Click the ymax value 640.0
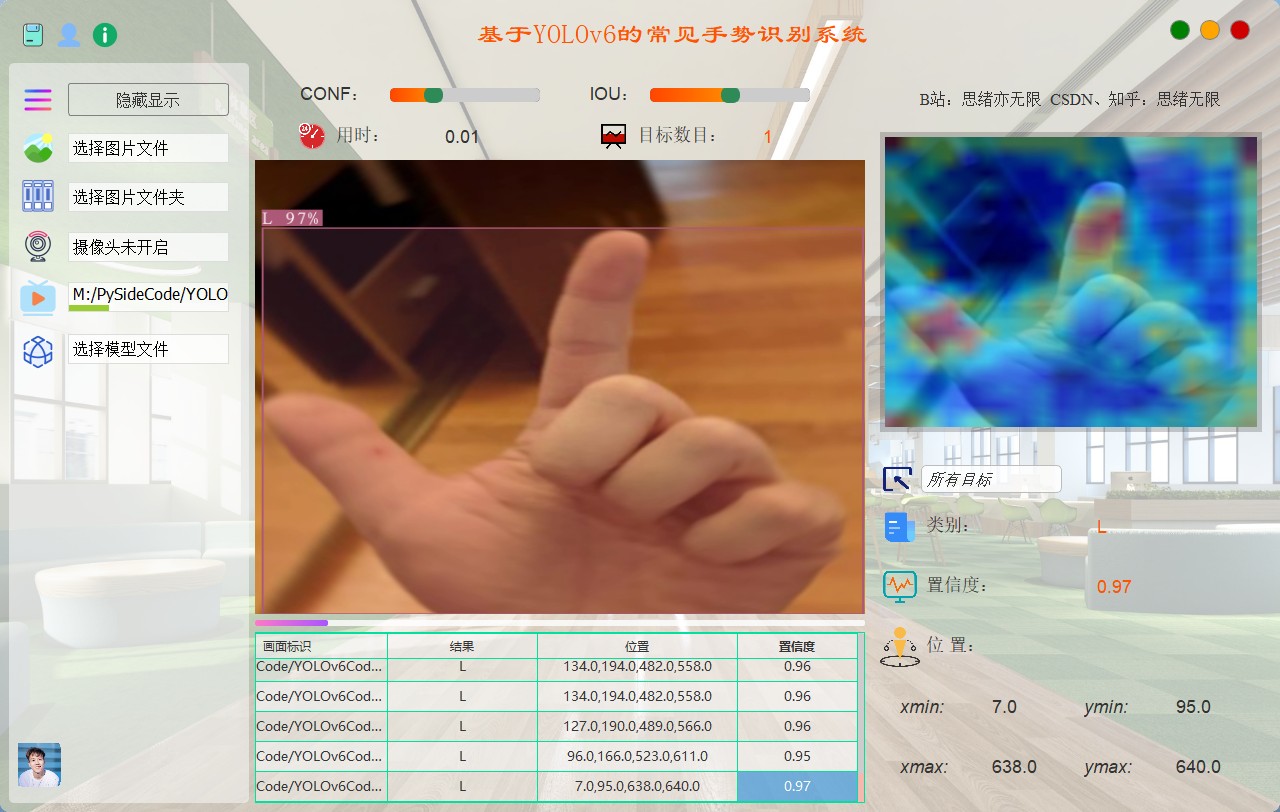 tap(1198, 767)
